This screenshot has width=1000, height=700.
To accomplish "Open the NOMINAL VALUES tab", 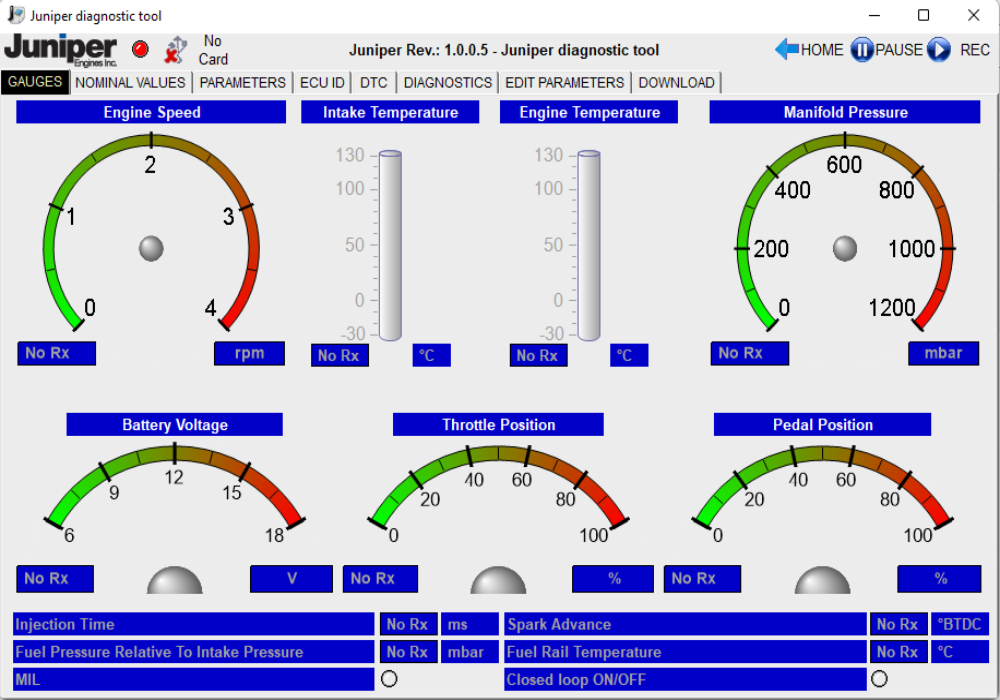I will click(x=130, y=82).
